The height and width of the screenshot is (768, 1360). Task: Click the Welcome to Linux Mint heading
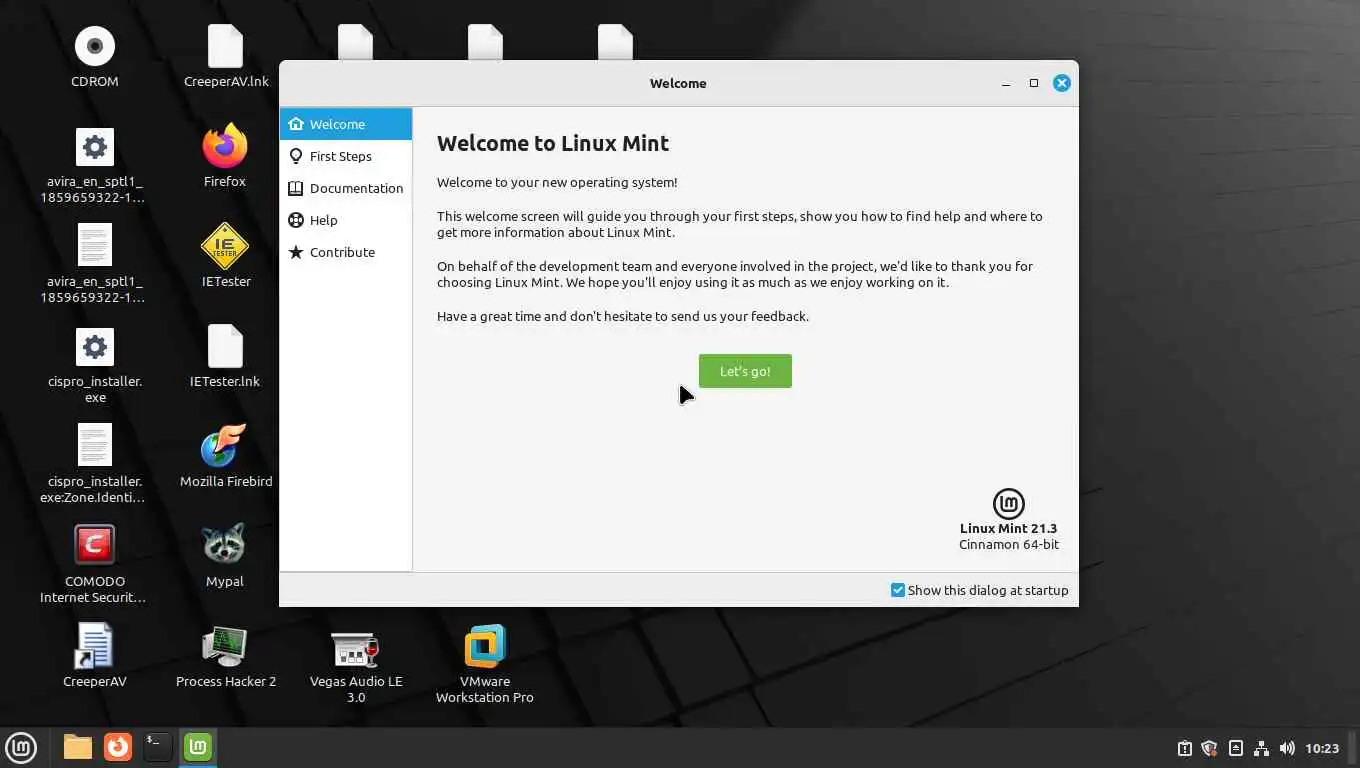(x=553, y=143)
